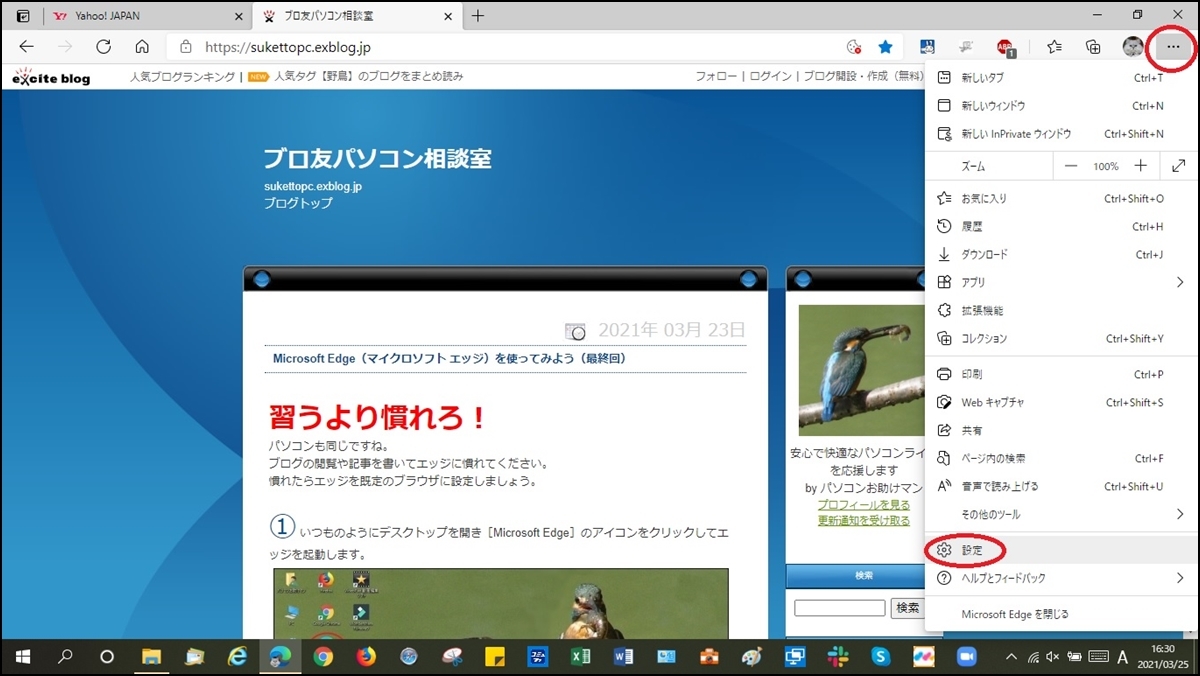
Task: Click the 人気ブログランキング link
Action: pyautogui.click(x=183, y=76)
